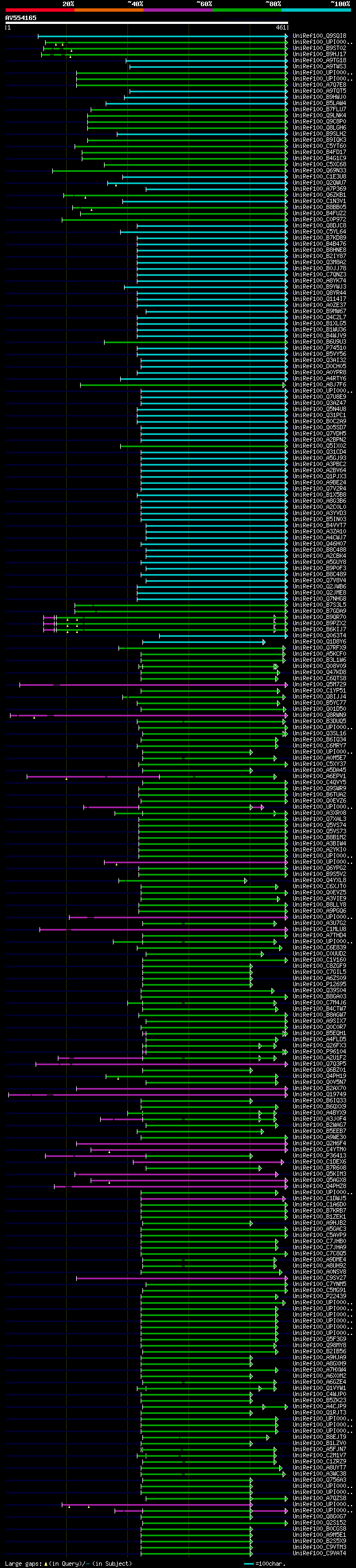Screen dimensions: 356x1568
Task: Click the orange ~40% identity color segment
Action: tap(109, 10)
